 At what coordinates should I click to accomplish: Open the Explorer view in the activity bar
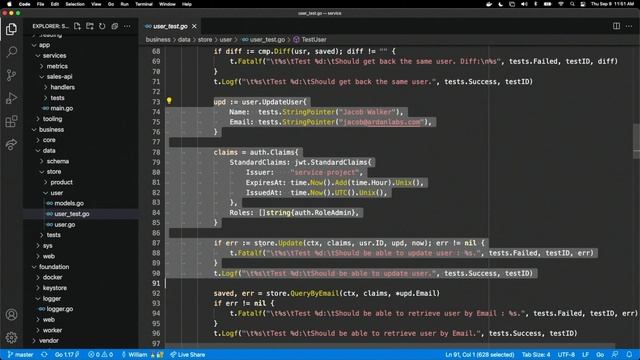point(11,29)
